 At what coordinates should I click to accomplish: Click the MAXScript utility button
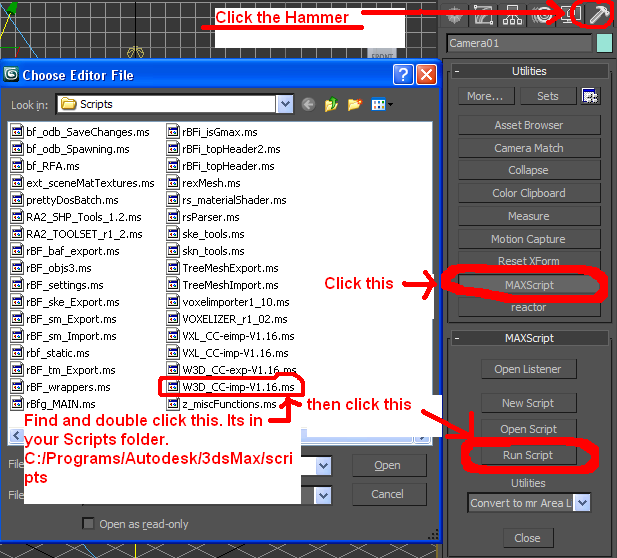(529, 285)
